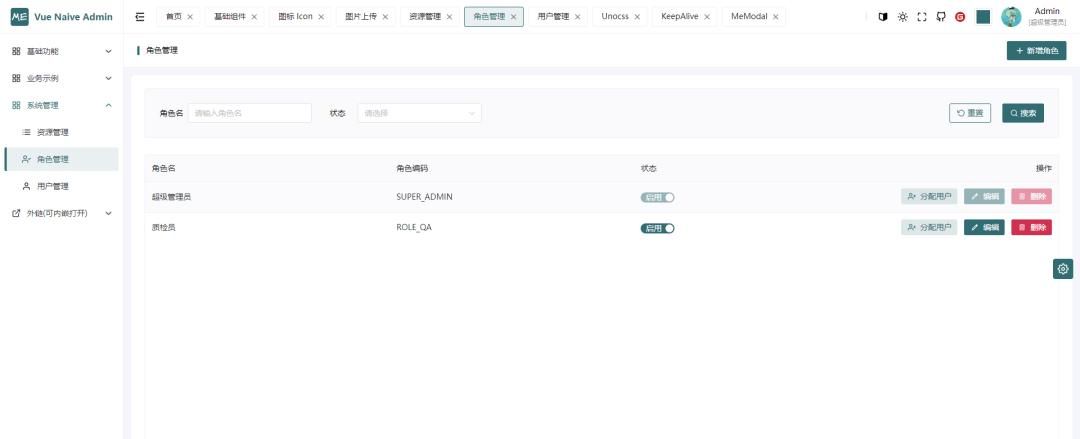
Task: Click the ME logo in the sidebar header
Action: [19, 17]
